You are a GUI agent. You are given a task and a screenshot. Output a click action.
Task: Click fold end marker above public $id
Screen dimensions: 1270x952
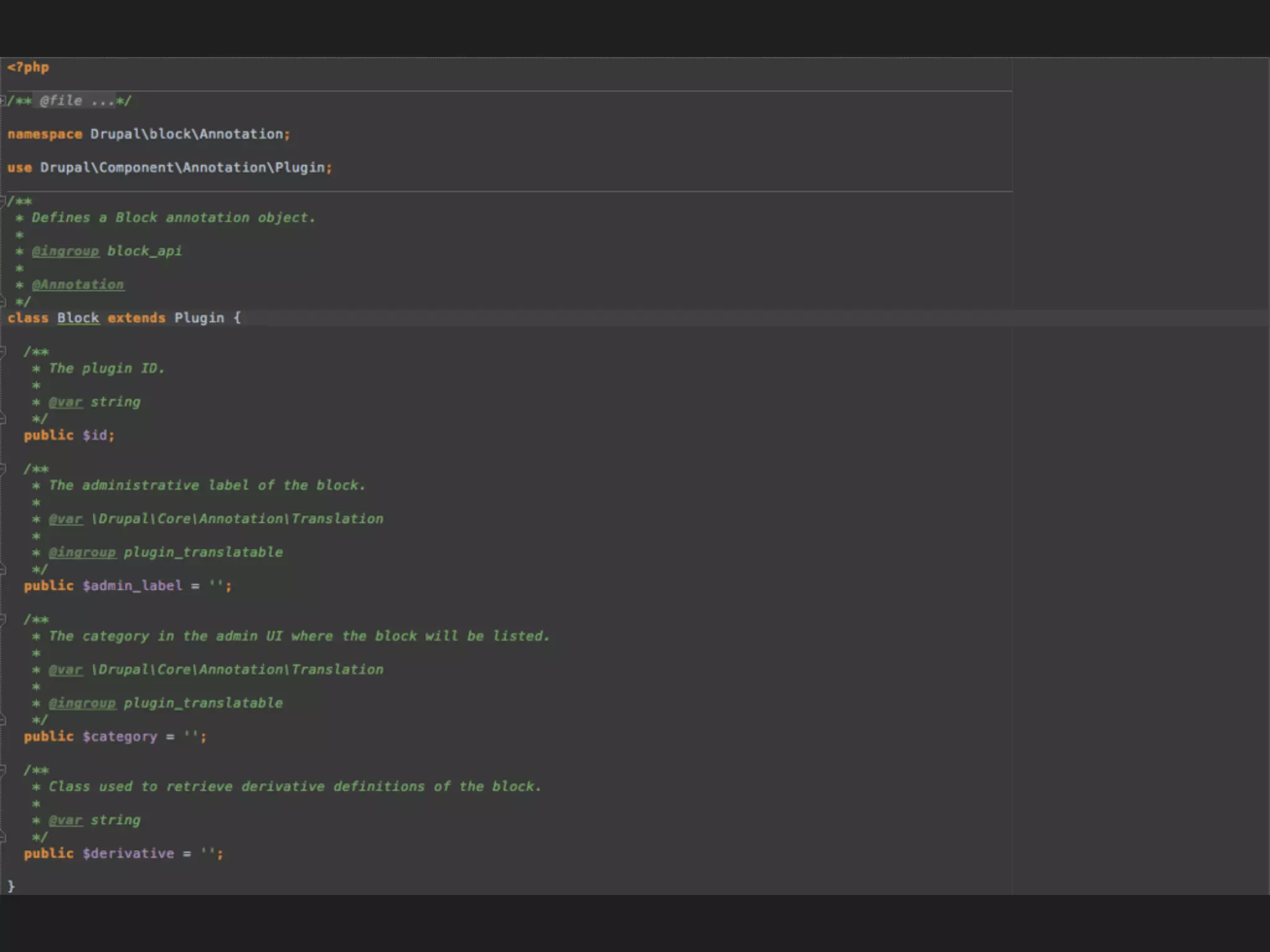point(3,419)
